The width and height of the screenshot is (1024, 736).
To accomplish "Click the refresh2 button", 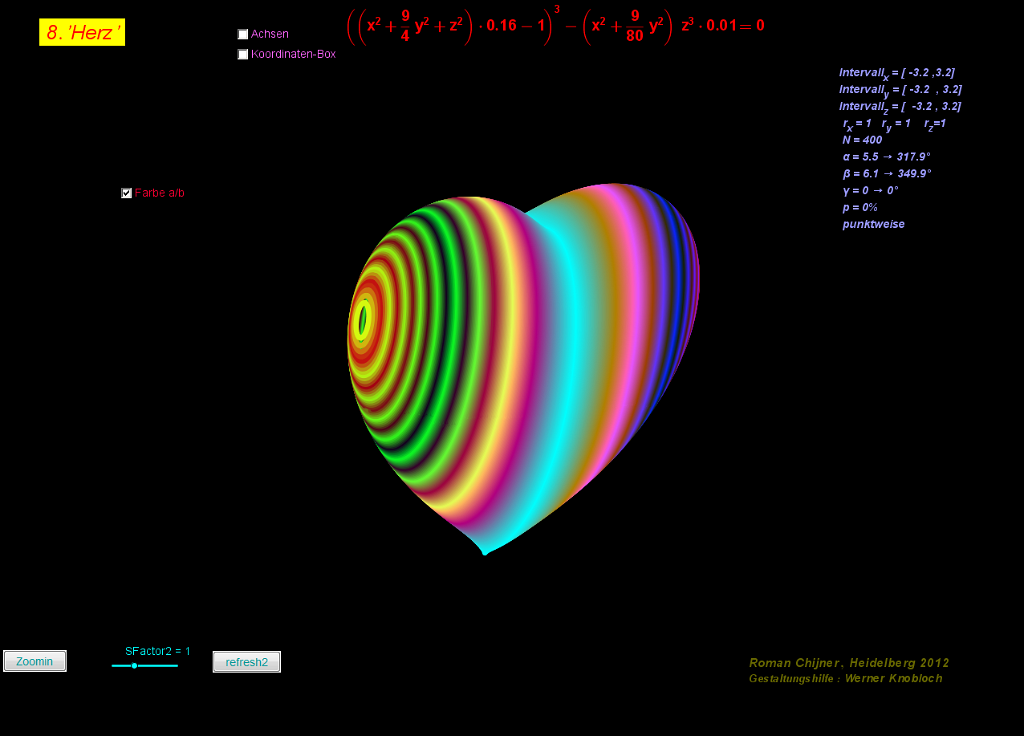I will [x=246, y=662].
